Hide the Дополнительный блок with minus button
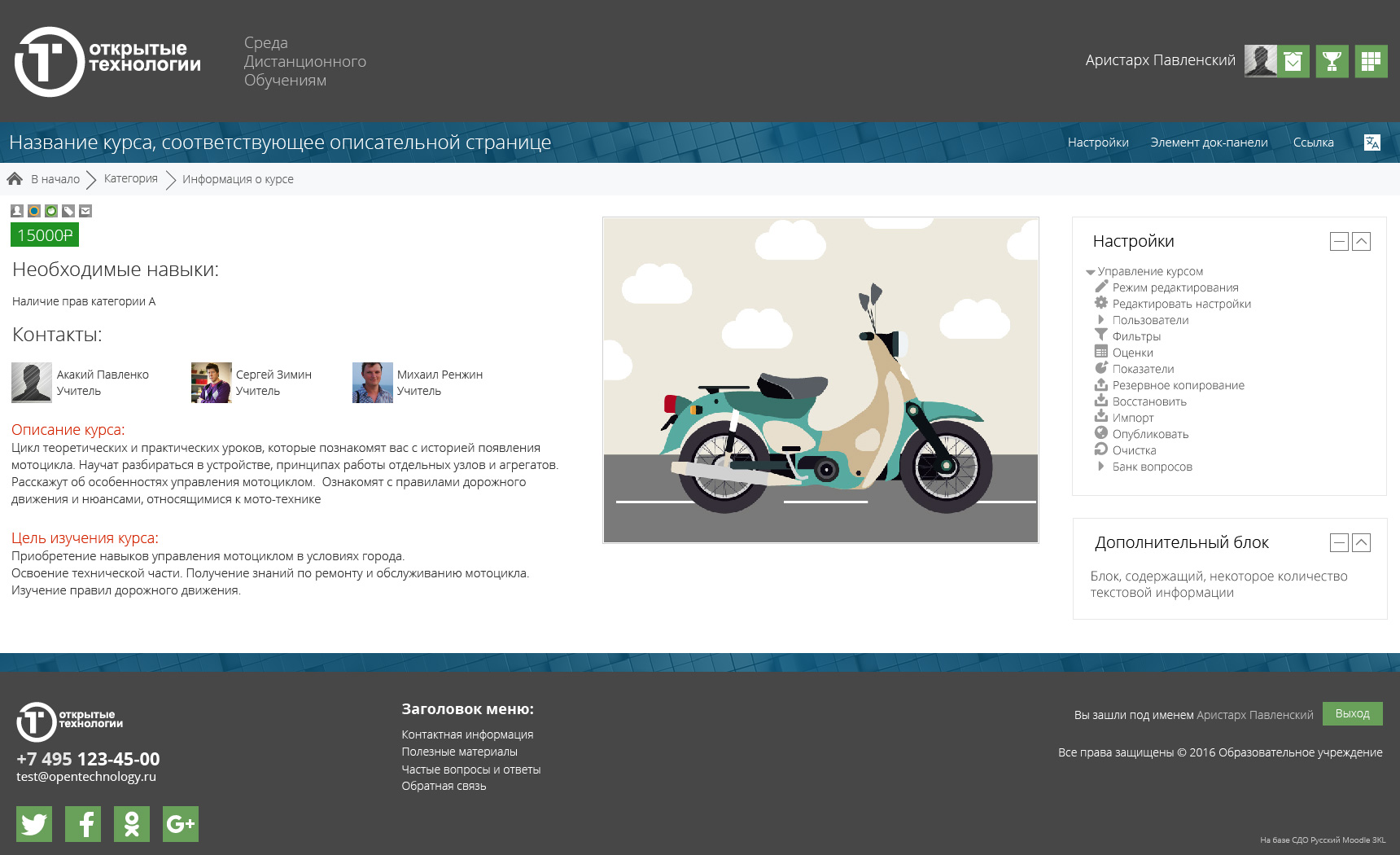Viewport: 1400px width, 855px height. pyautogui.click(x=1339, y=542)
